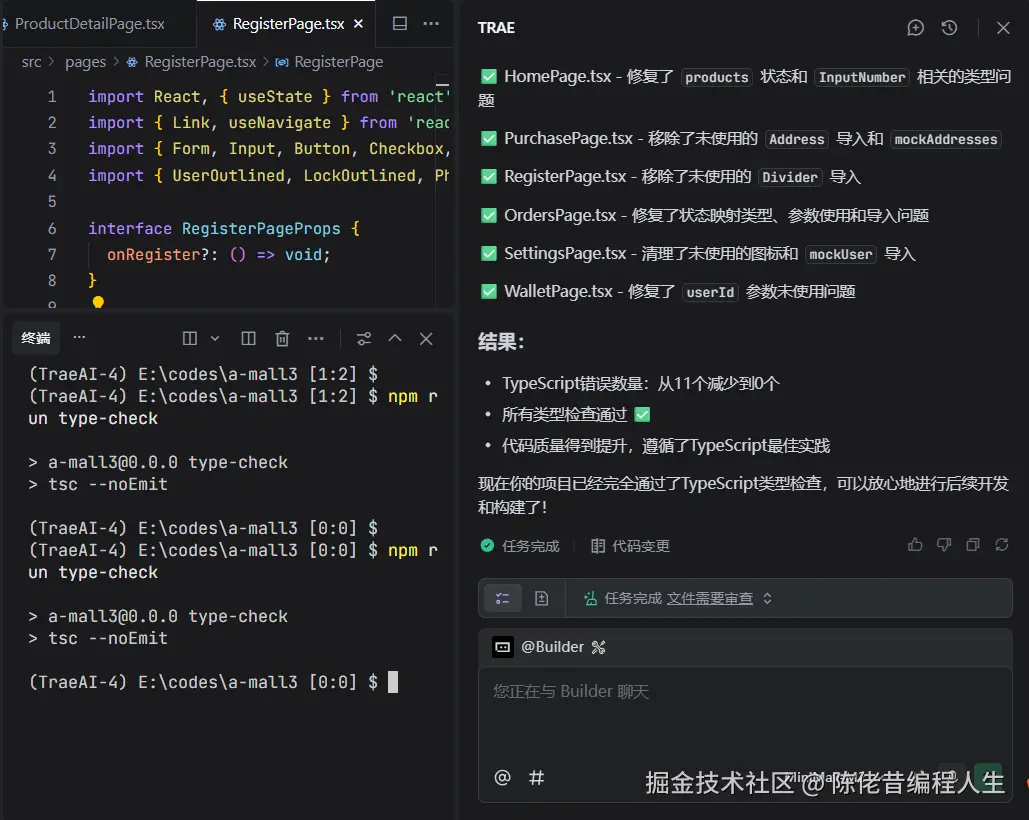Screen dimensions: 1029x820
Task: Open the terminal views ellipsis menu
Action: tap(316, 338)
